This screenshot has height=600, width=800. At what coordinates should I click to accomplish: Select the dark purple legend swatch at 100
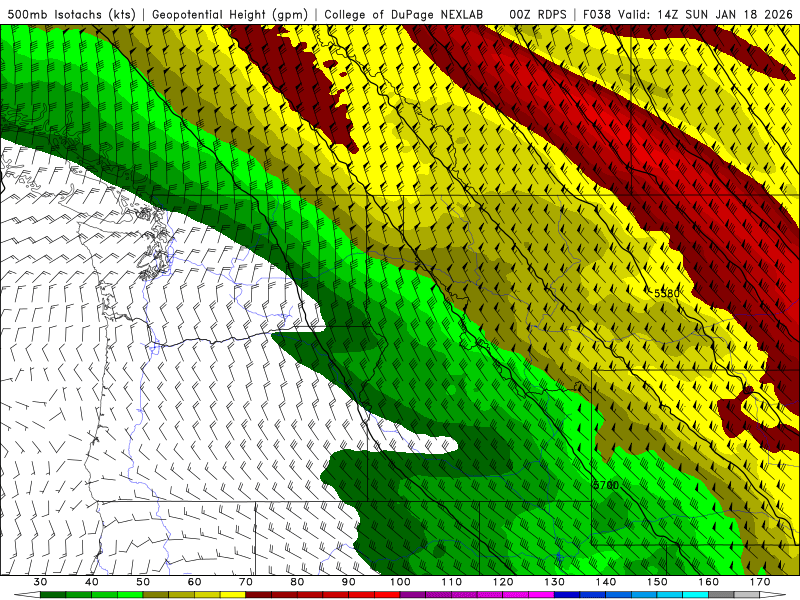coord(413,595)
